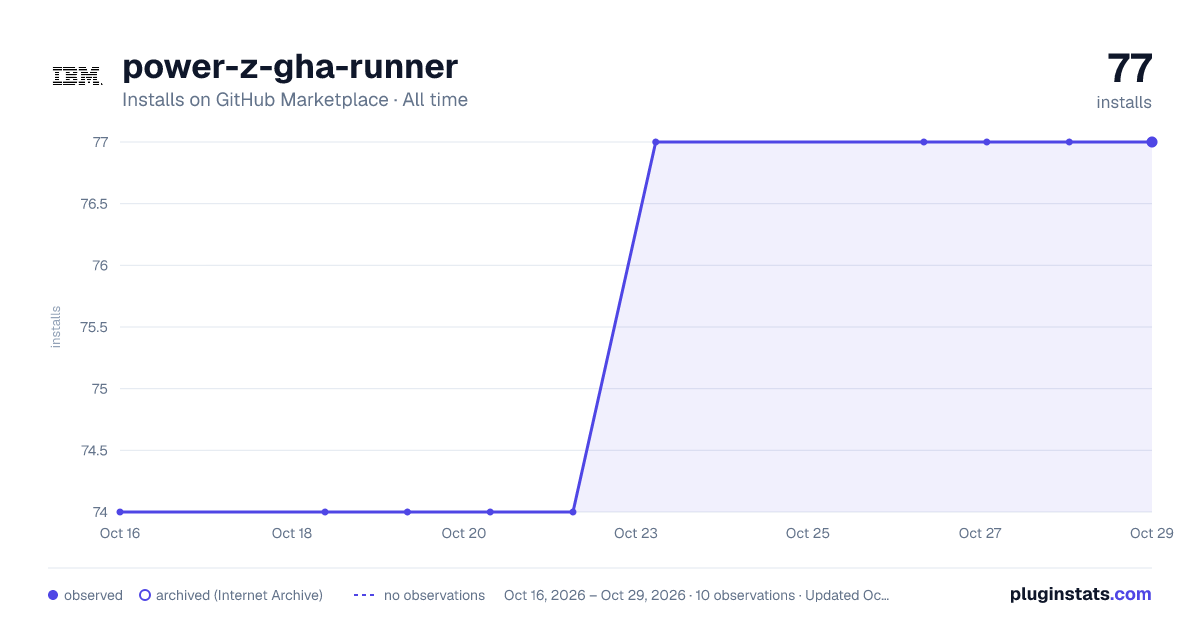Open the pluginstats.com link
The height and width of the screenshot is (630, 1200).
(1080, 594)
